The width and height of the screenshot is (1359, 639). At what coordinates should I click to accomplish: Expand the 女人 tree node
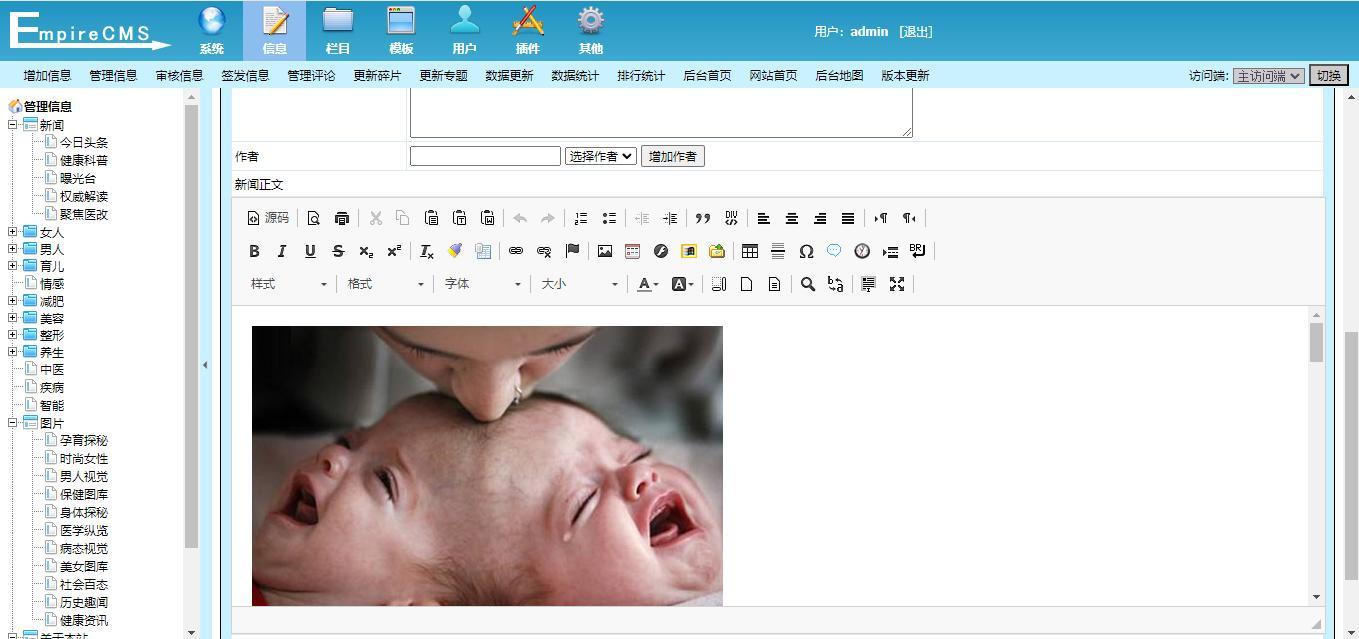point(13,232)
